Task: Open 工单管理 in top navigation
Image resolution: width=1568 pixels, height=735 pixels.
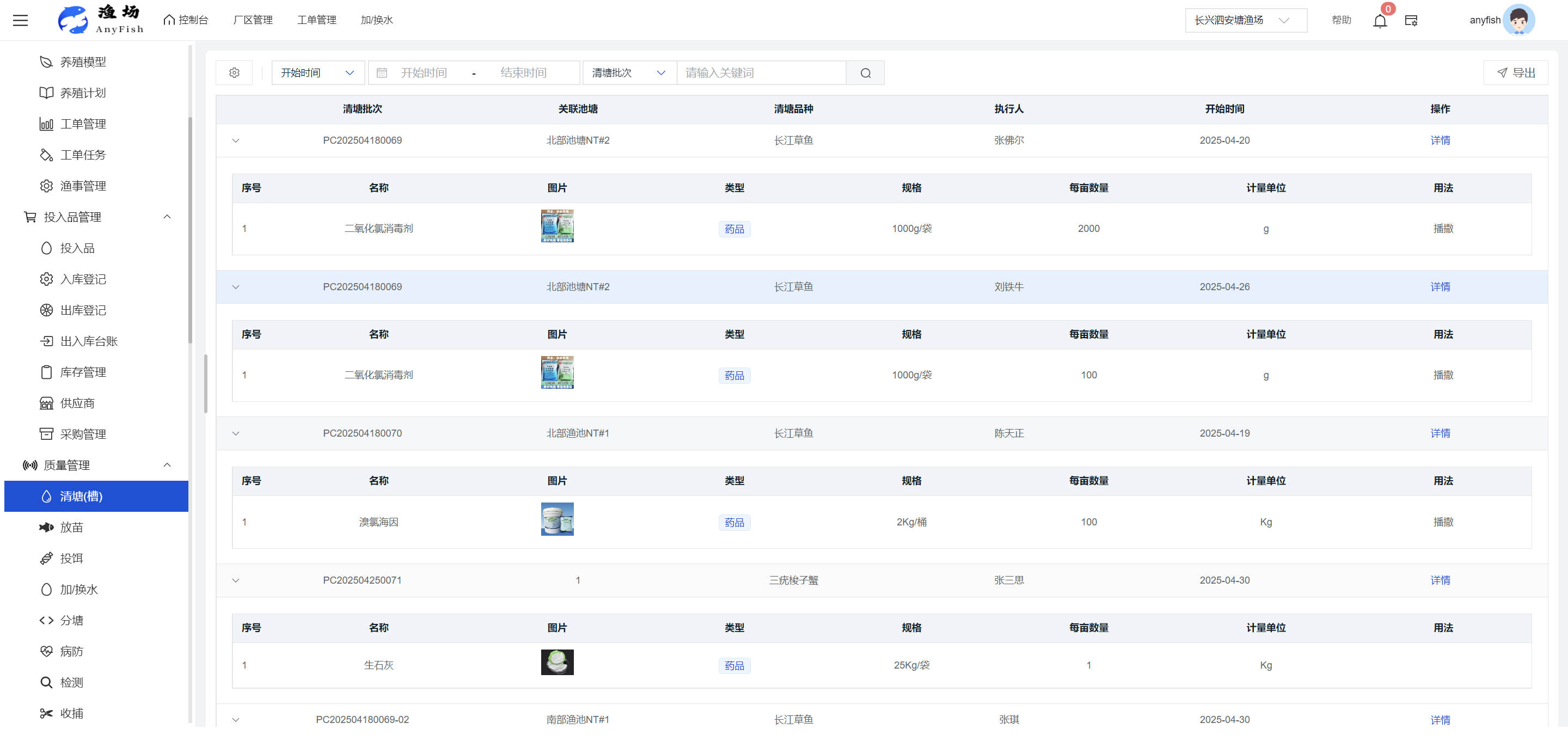Action: coord(316,20)
